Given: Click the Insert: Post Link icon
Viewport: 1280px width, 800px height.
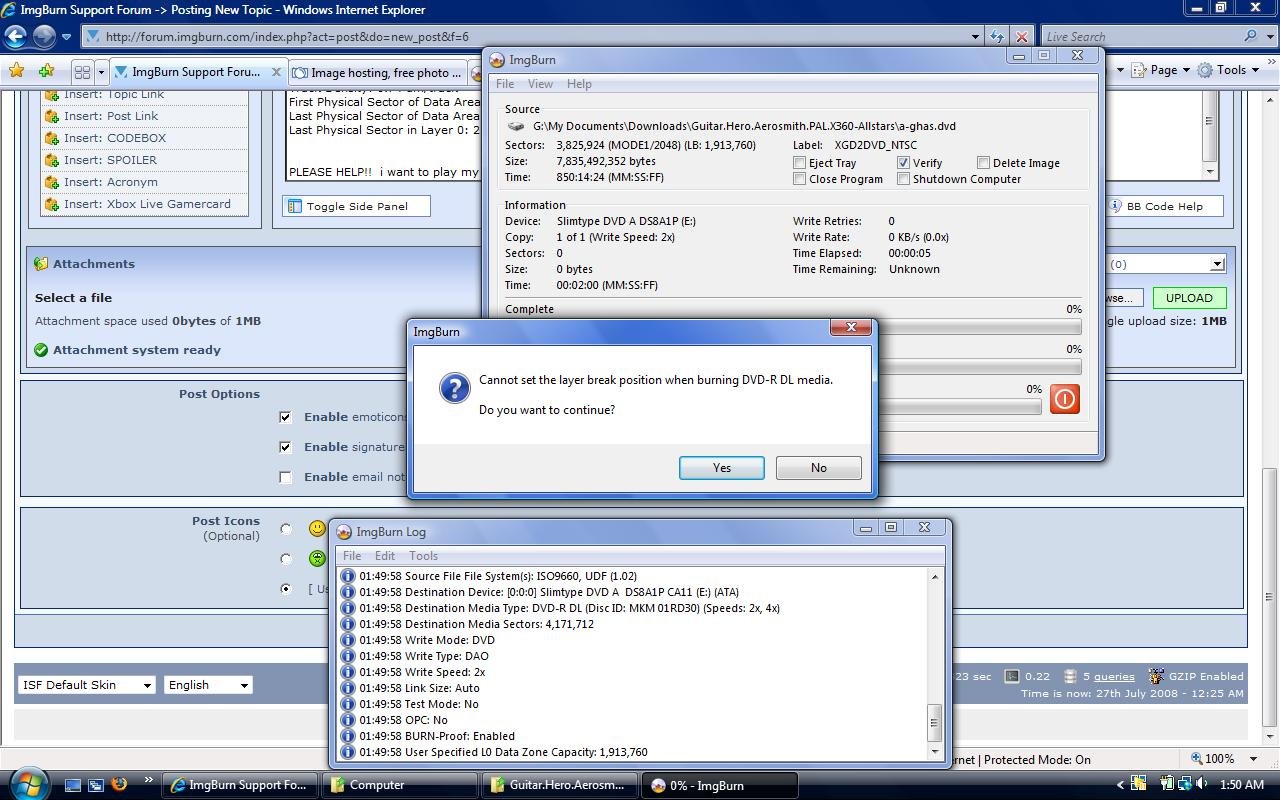Looking at the screenshot, I should 52,116.
